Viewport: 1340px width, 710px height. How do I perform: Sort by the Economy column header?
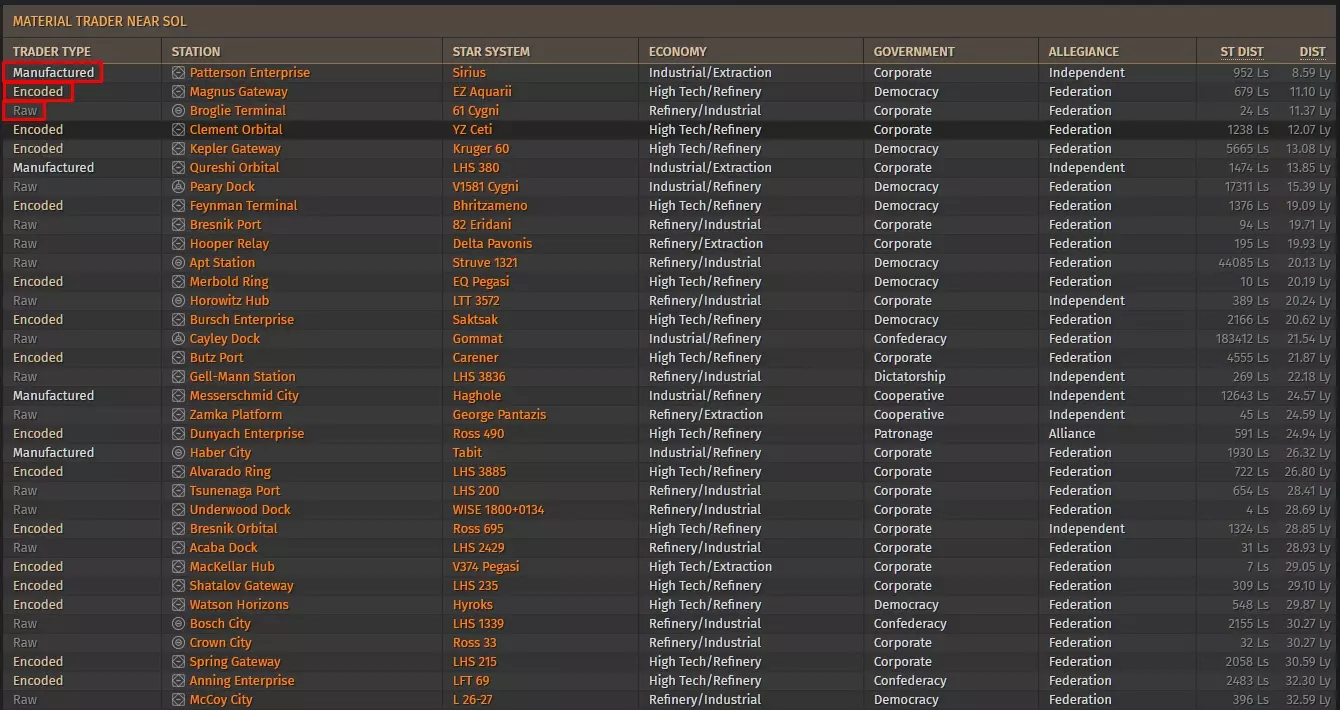point(678,52)
